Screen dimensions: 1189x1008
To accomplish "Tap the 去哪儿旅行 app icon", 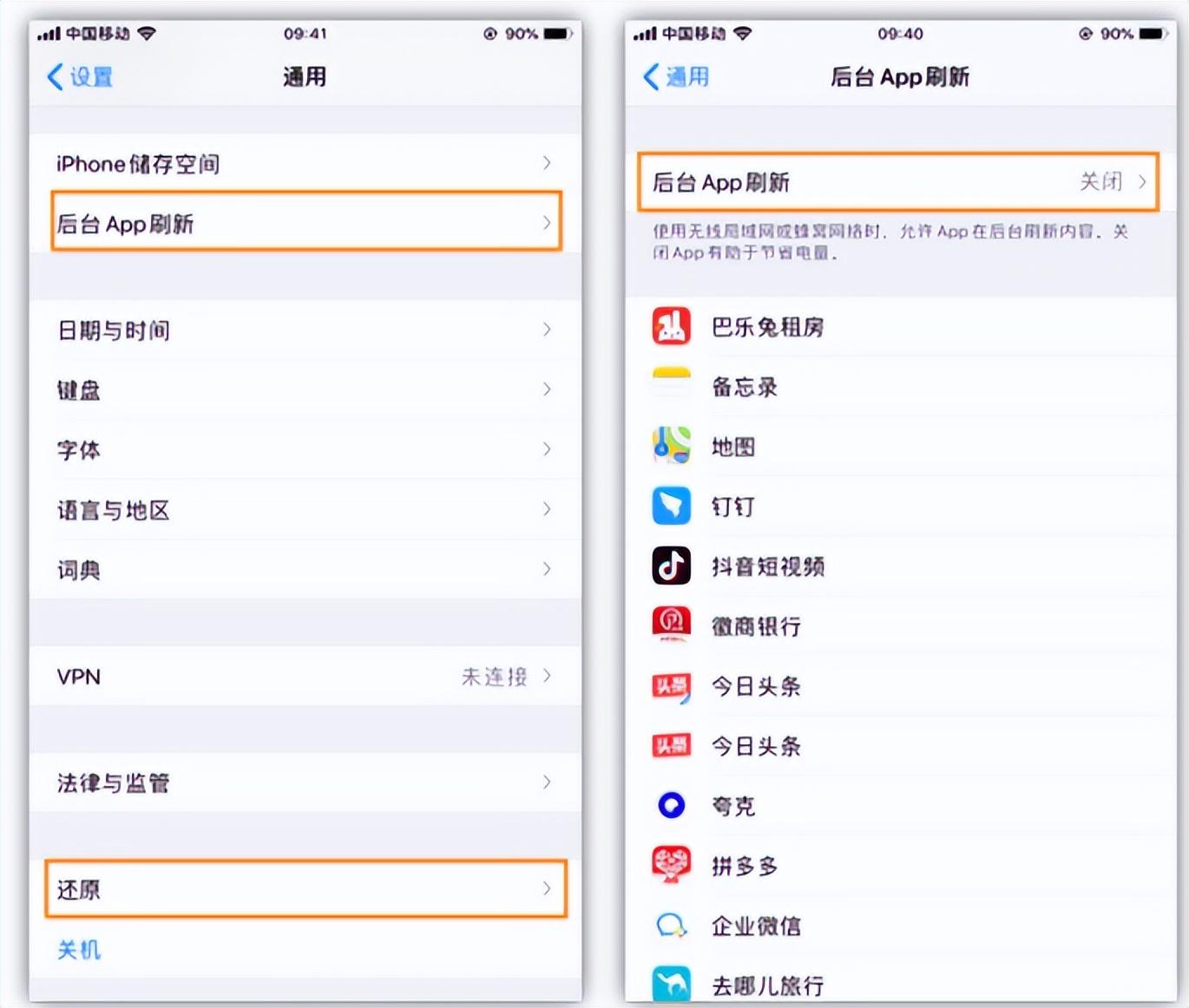I will coord(671,985).
